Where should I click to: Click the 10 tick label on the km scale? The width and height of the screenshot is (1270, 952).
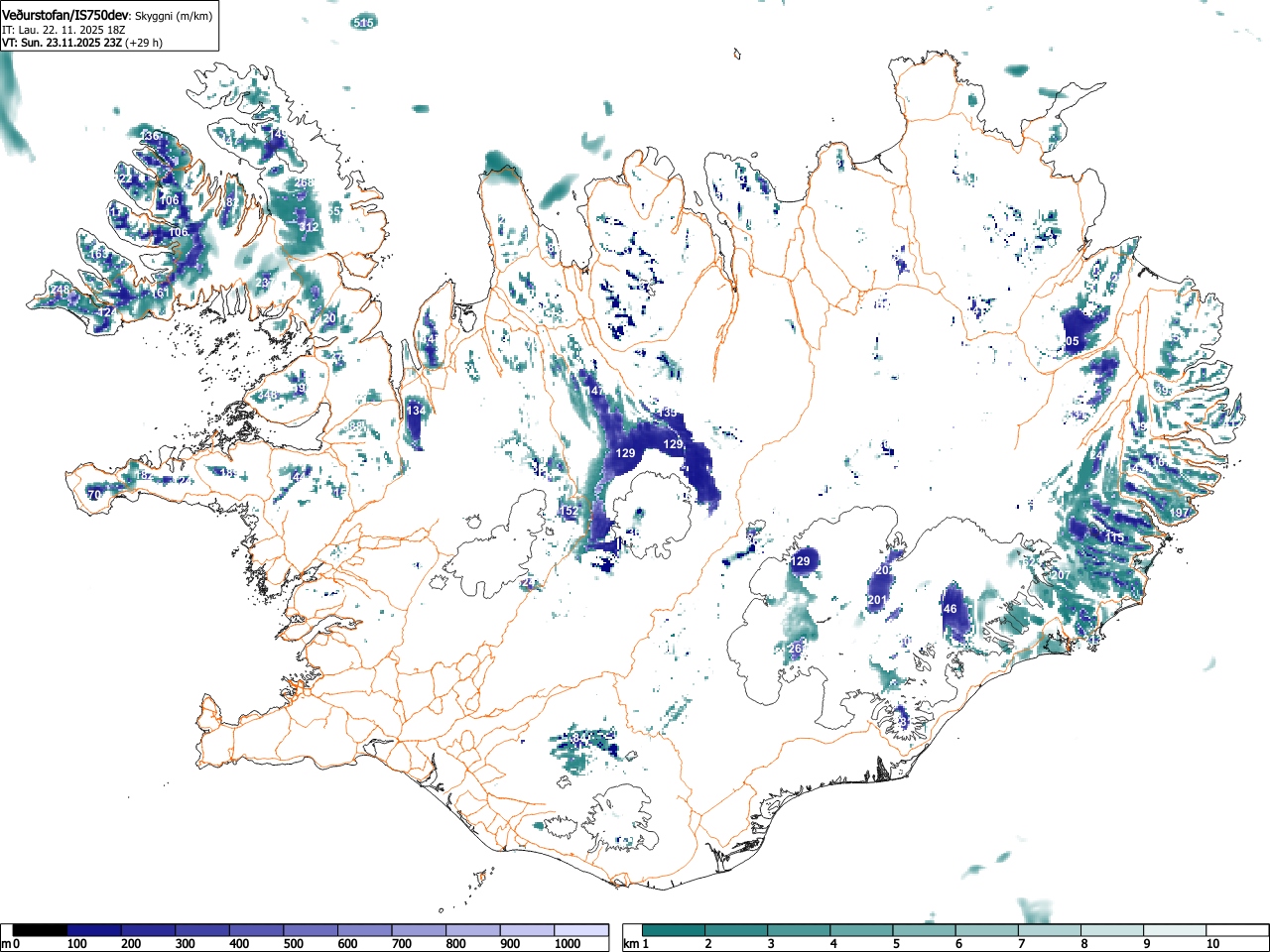[1212, 944]
